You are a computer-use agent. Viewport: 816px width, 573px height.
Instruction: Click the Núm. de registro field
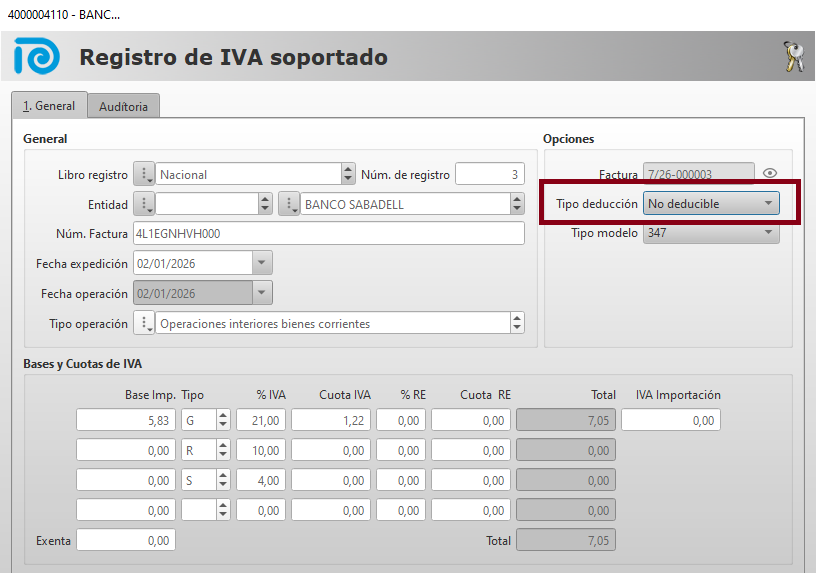(489, 174)
